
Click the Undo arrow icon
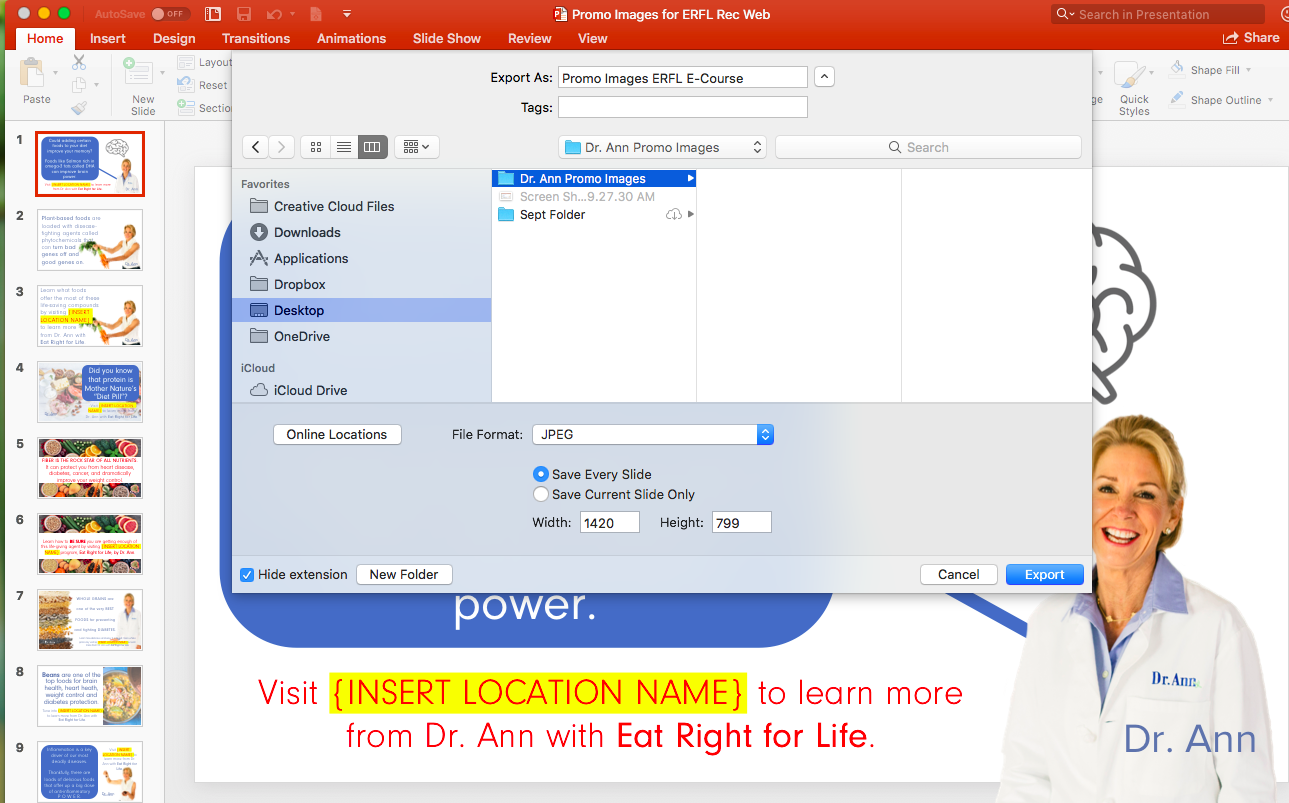pyautogui.click(x=274, y=14)
